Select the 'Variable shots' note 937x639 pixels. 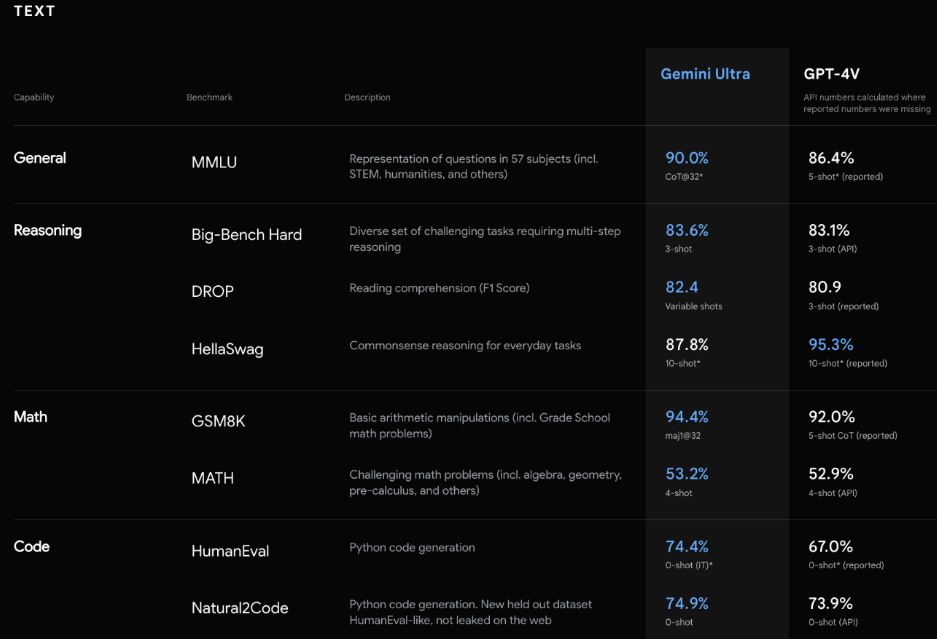694,306
